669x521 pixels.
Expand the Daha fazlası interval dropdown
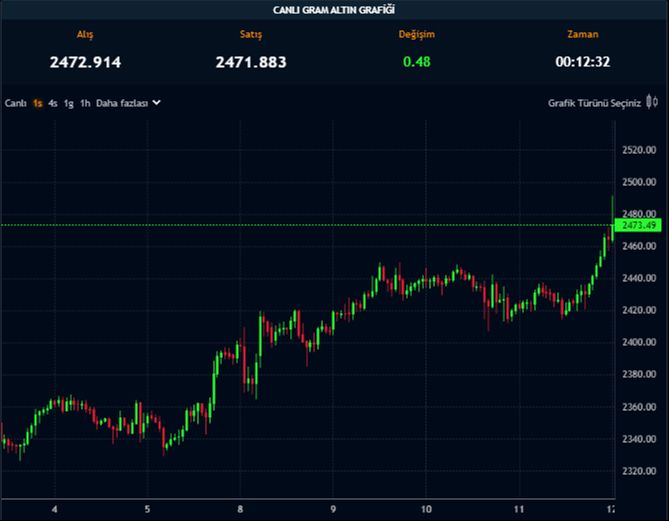coord(128,102)
